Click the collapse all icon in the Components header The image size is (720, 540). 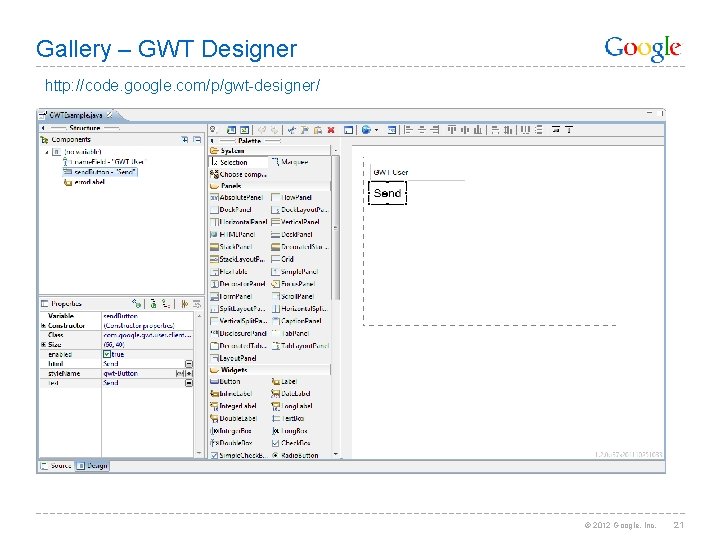click(x=197, y=139)
